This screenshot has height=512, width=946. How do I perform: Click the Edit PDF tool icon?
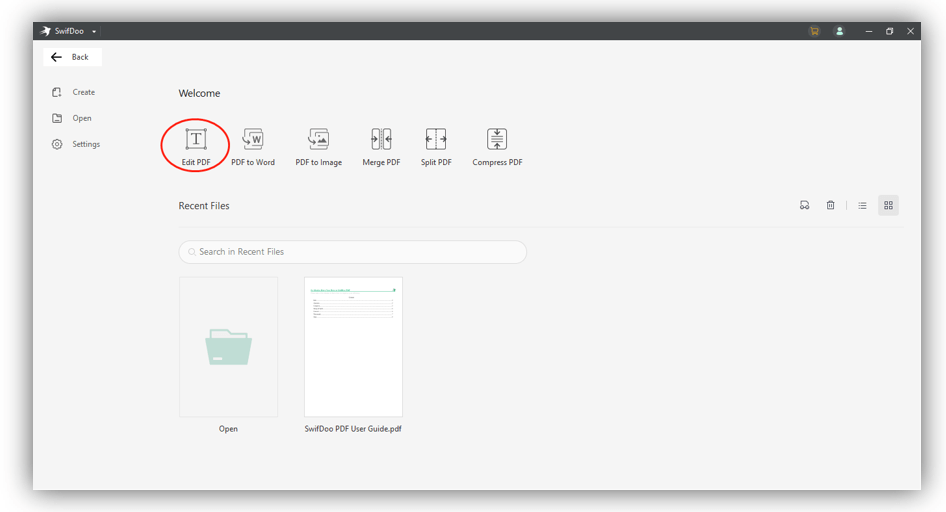pyautogui.click(x=196, y=140)
